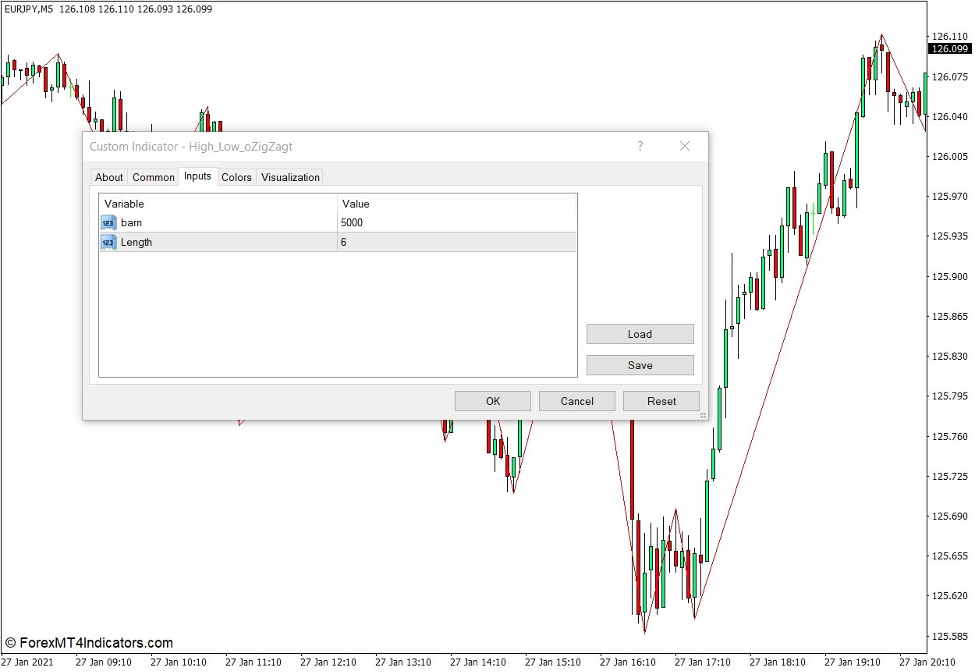Click the 123 icon beside the barn variable
Viewport: 977px width, 672px height.
[x=108, y=222]
